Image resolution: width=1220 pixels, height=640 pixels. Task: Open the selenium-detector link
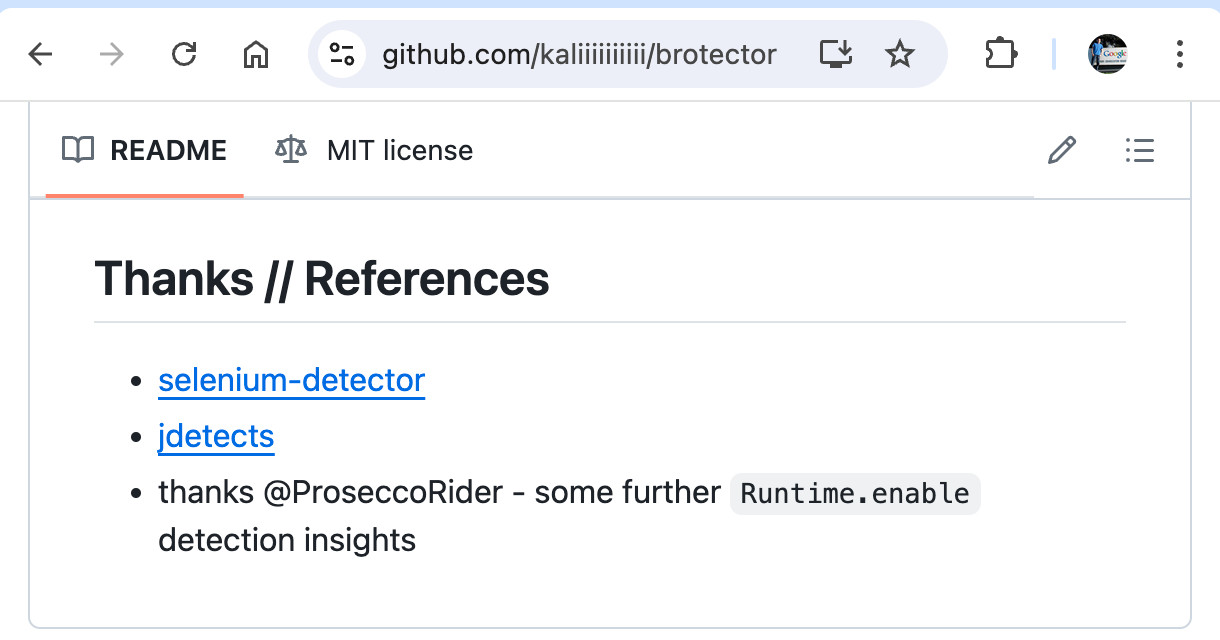[292, 380]
